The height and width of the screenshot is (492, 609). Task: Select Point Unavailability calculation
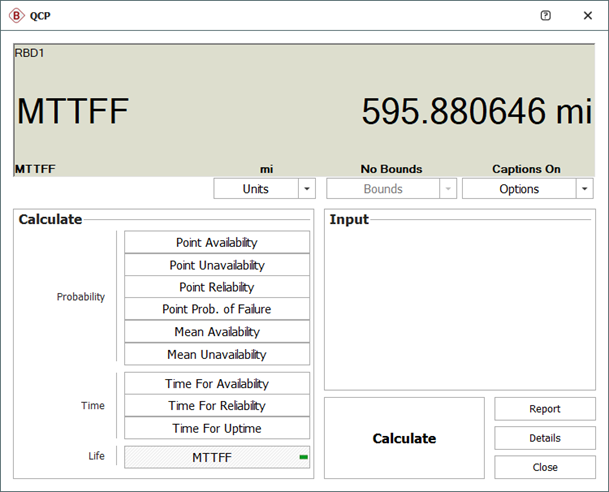[217, 265]
